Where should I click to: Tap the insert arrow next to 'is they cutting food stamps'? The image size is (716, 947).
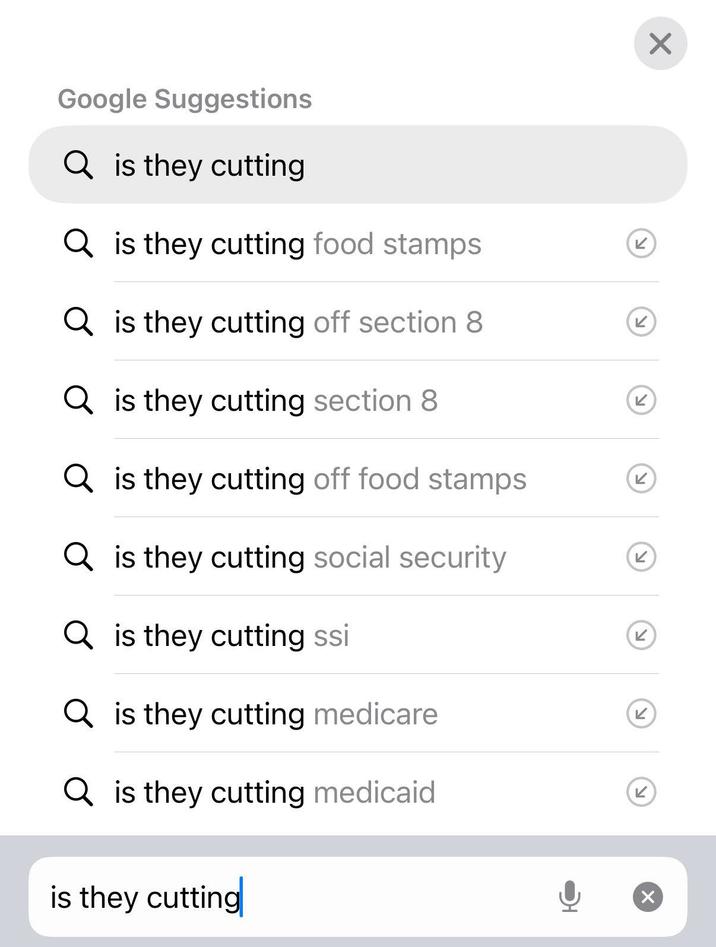[640, 243]
